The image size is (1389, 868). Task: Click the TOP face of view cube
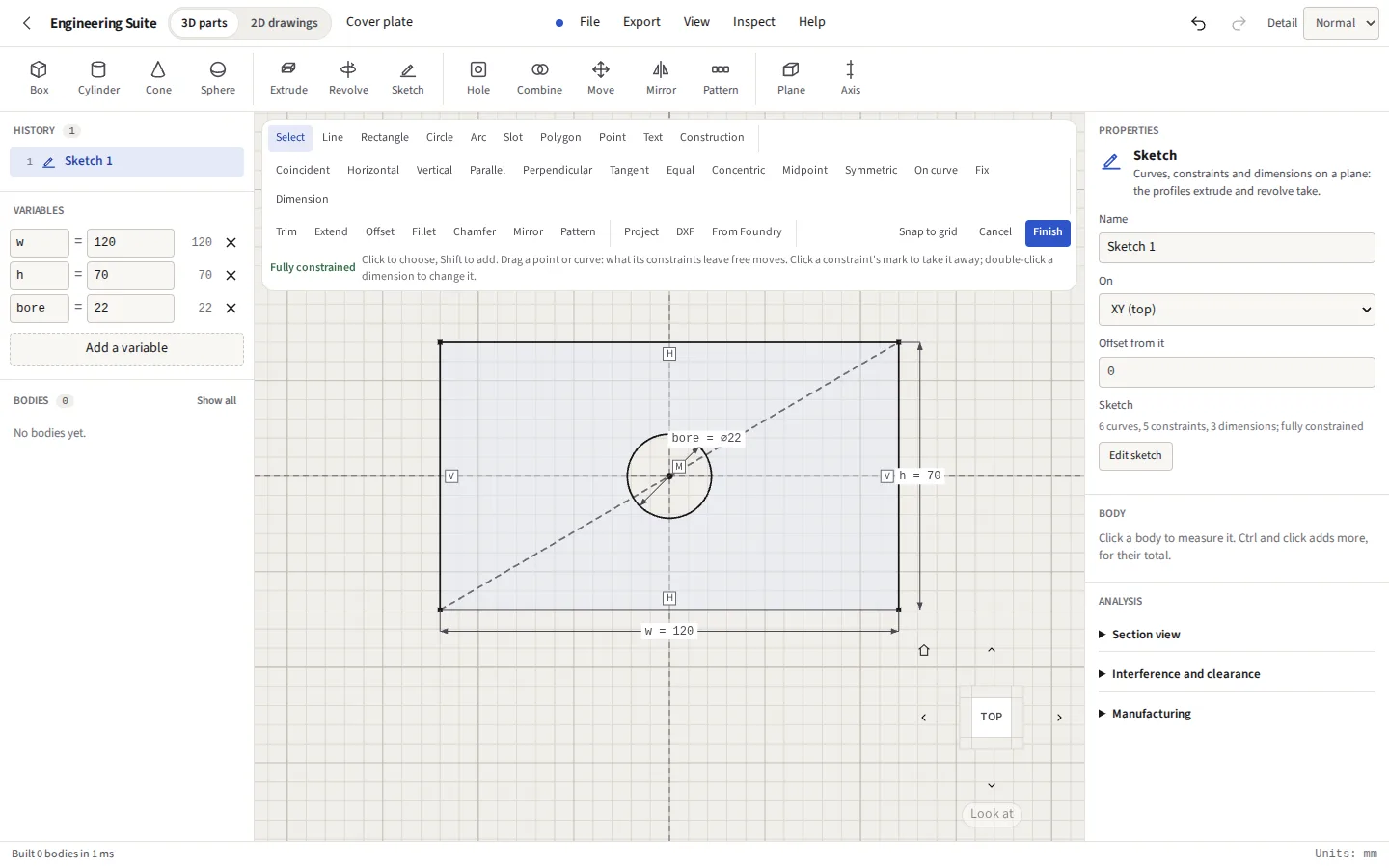(992, 717)
